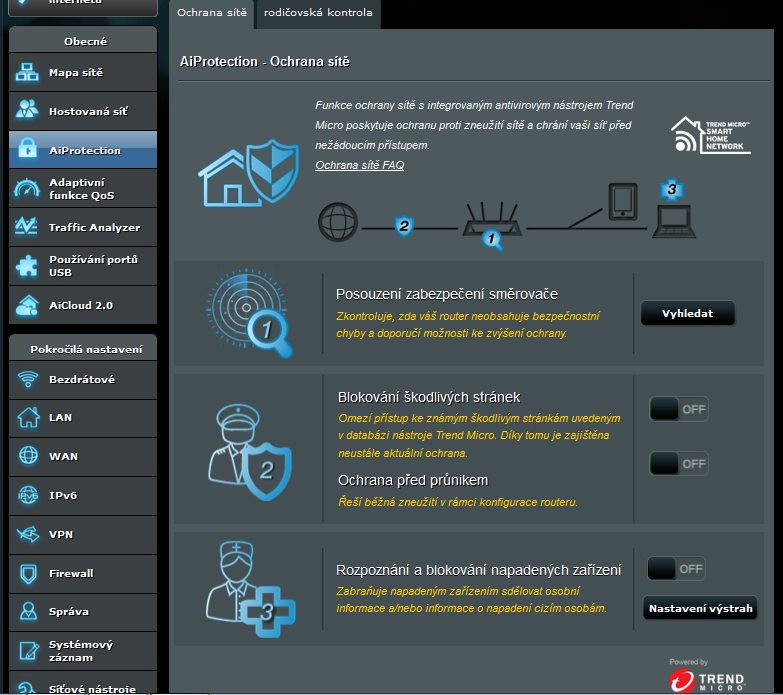Click the VPN icon in sidebar
Viewport: 783px width, 695px height.
coord(27,535)
